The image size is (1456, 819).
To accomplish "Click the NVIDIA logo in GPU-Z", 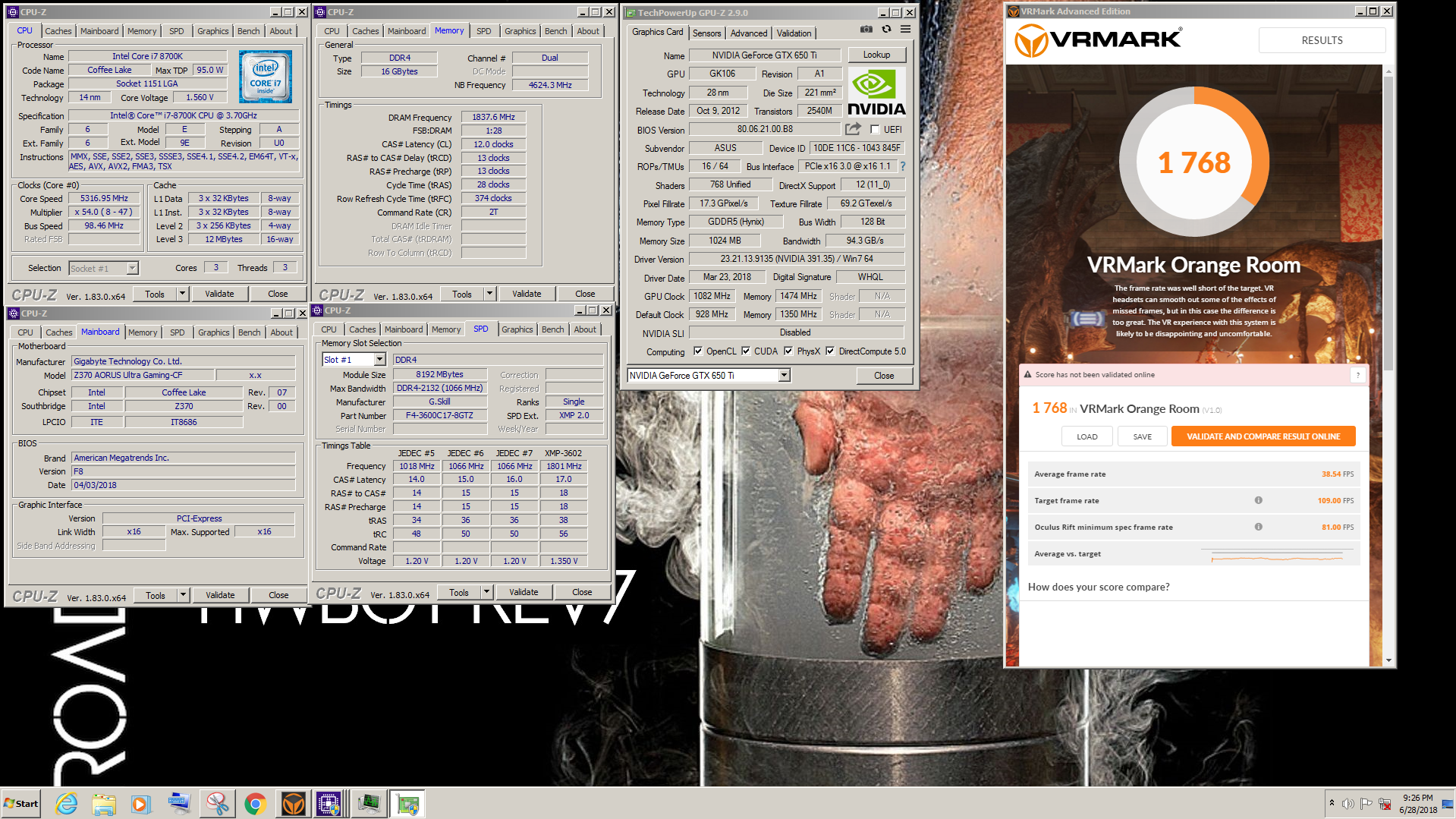I will pyautogui.click(x=876, y=92).
